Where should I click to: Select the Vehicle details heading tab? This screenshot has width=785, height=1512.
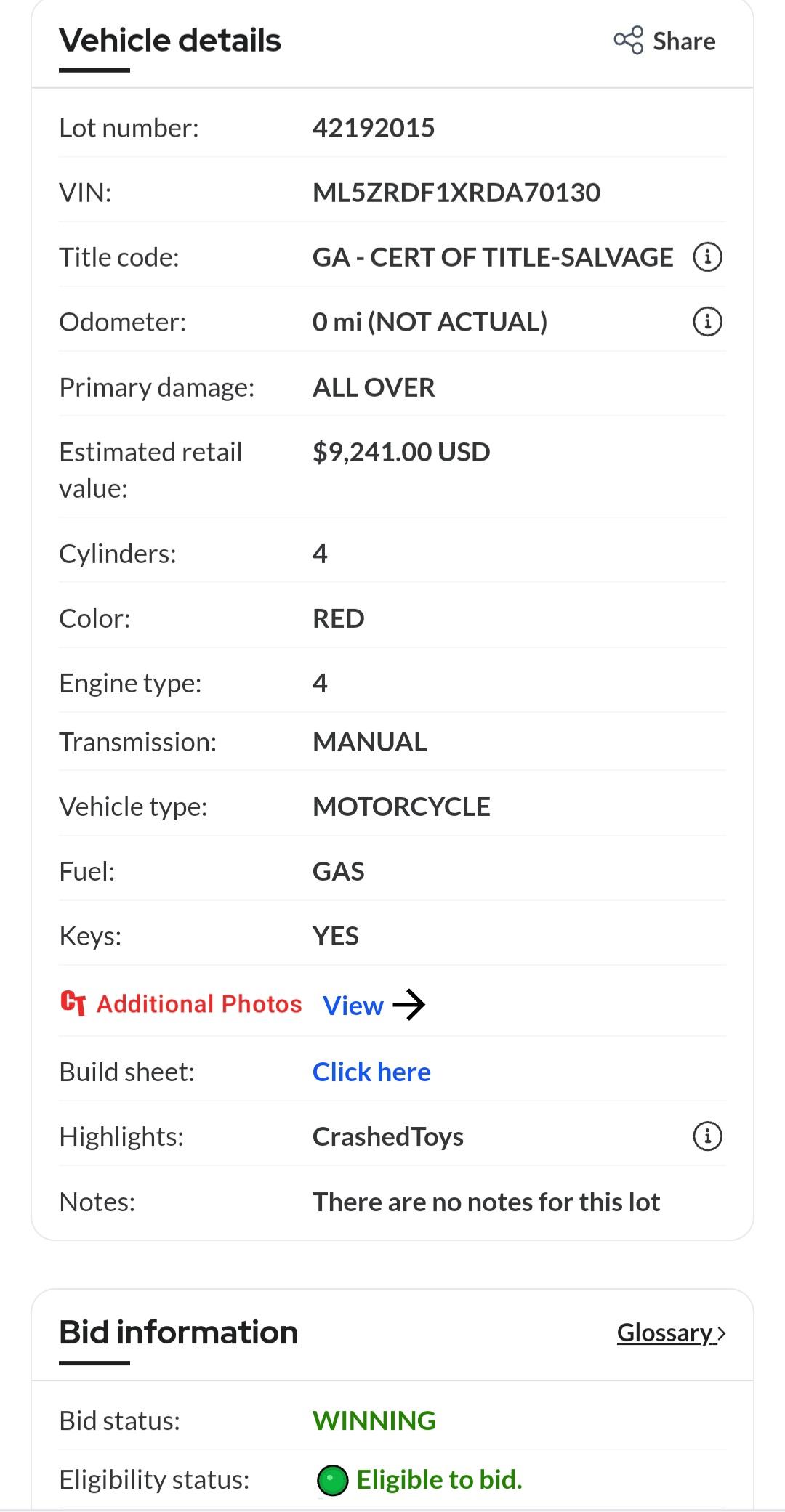click(170, 41)
